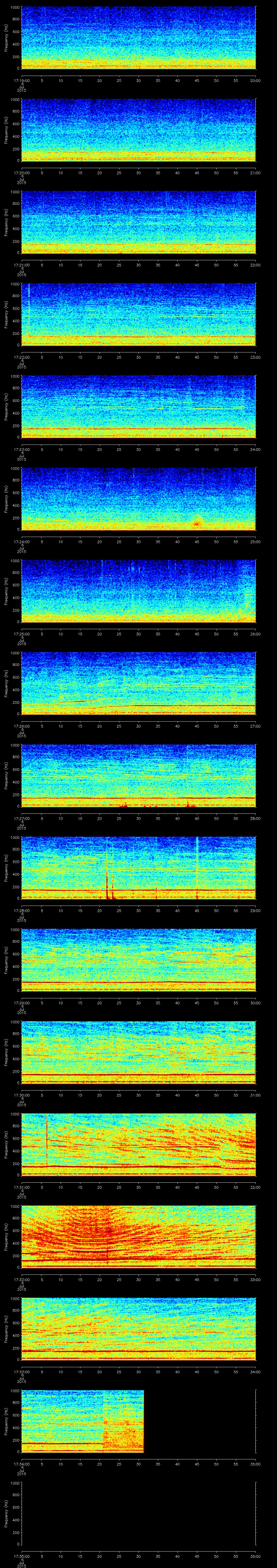
Task: Click the final partial spectrogram starting 17:34:00
Action: coord(82,1421)
